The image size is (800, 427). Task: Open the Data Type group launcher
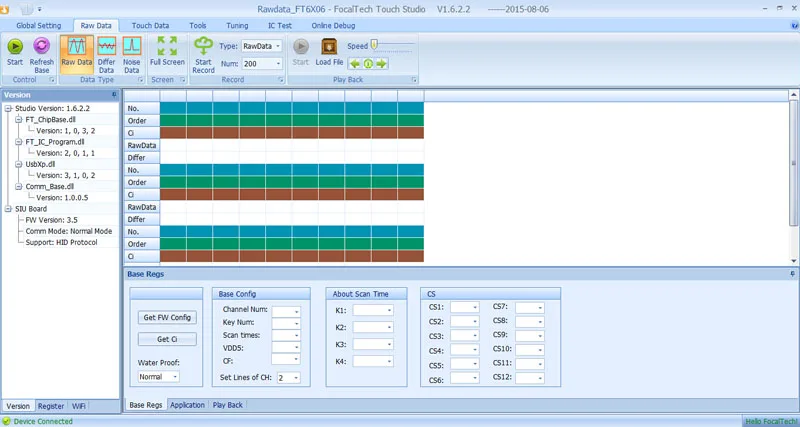click(x=141, y=80)
